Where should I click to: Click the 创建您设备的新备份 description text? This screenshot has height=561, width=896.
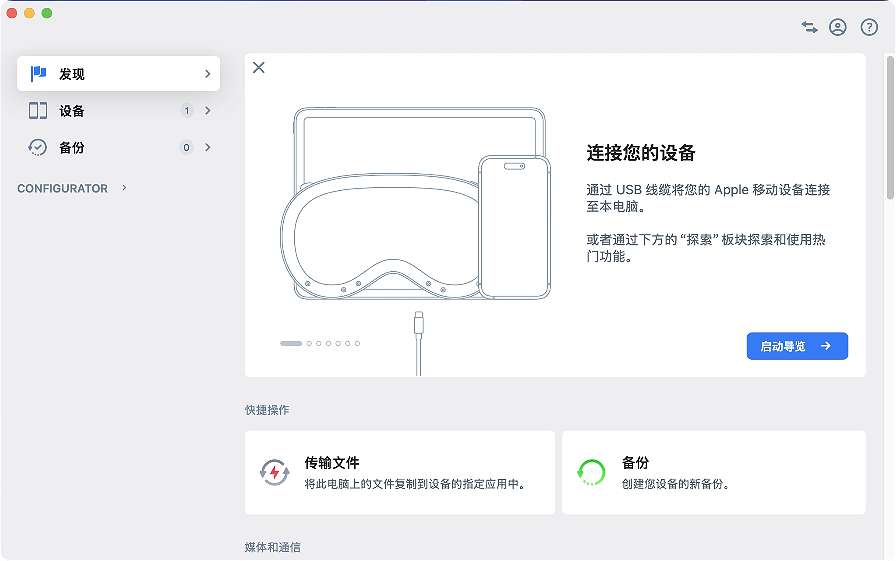(x=676, y=484)
